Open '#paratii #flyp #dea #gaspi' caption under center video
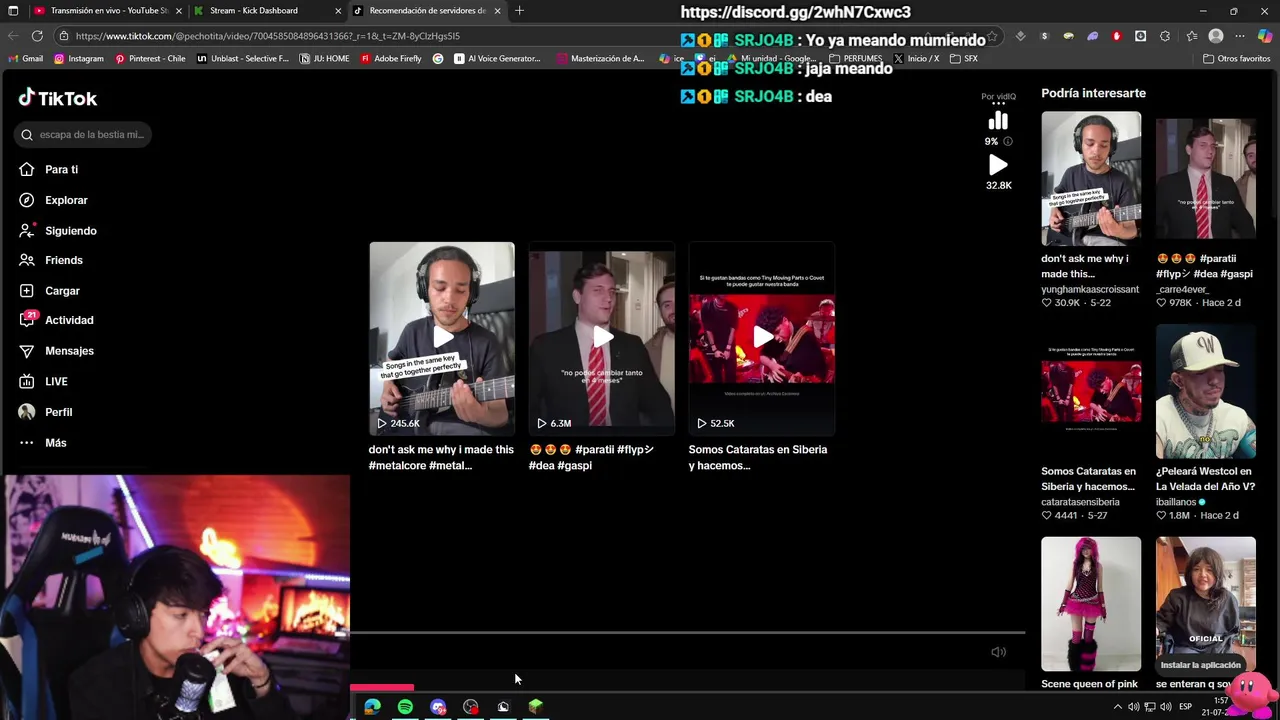1280x720 pixels. click(x=591, y=457)
